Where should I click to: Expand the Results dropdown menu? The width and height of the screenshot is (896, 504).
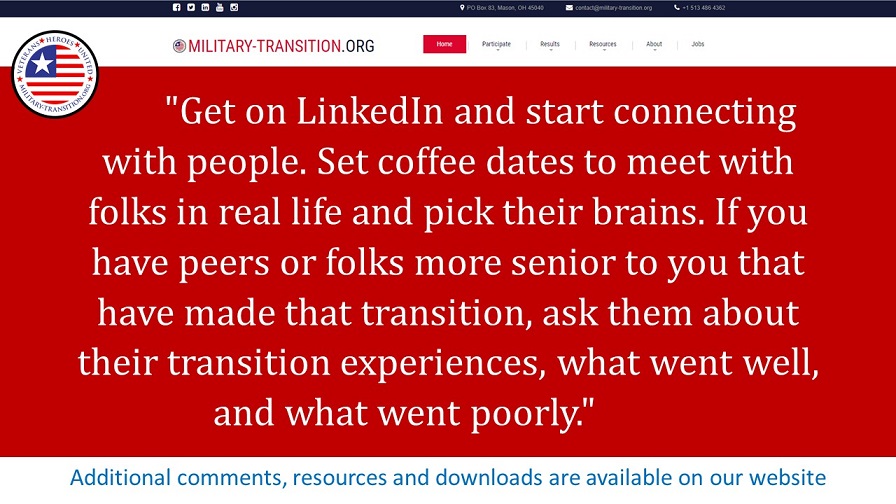point(550,45)
